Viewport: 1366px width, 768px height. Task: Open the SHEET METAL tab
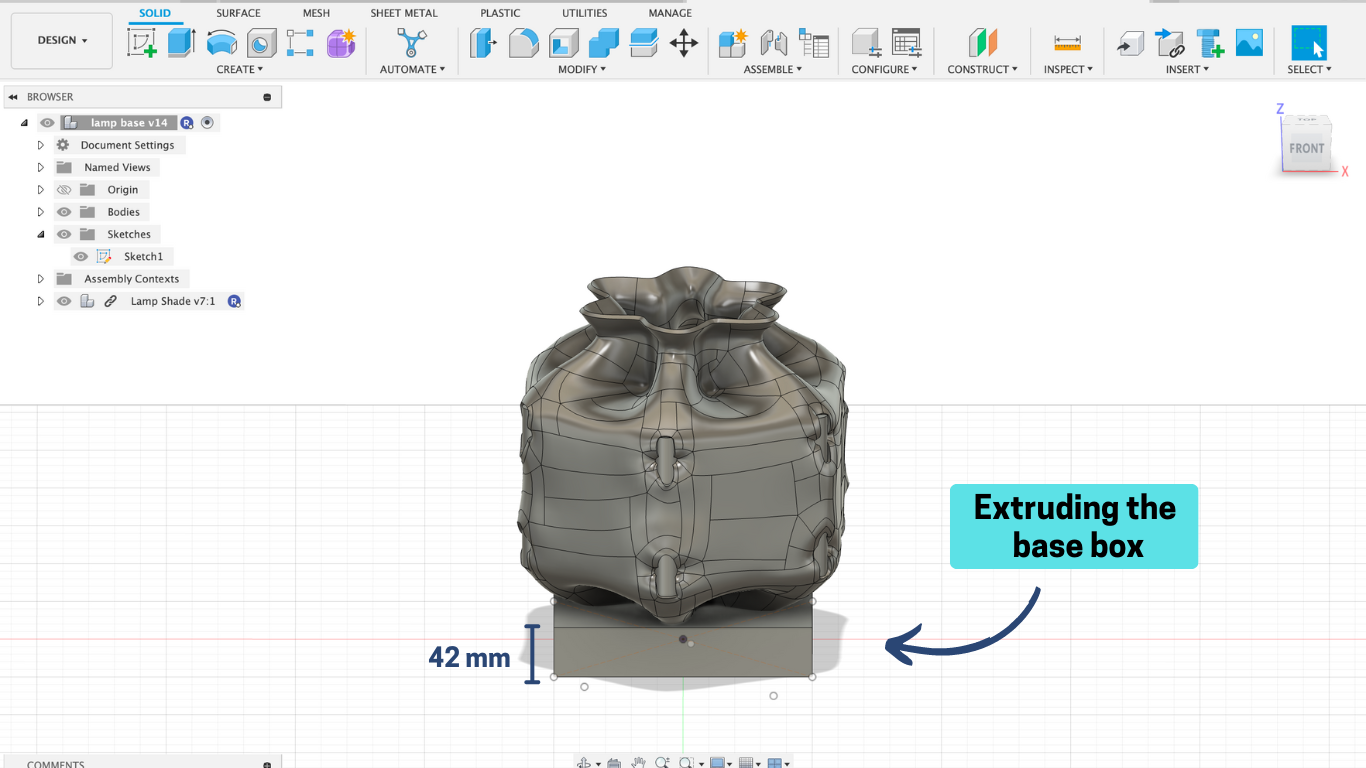click(403, 13)
